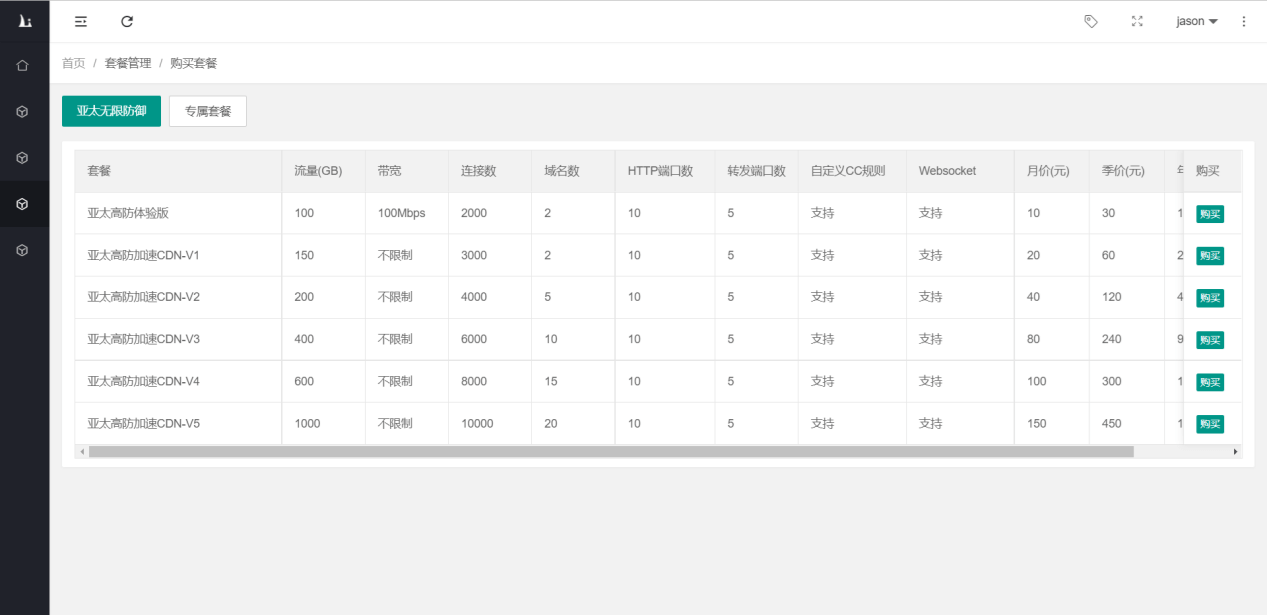Click the refresh icon in the top bar
Viewport: 1267px width, 615px height.
(x=127, y=21)
